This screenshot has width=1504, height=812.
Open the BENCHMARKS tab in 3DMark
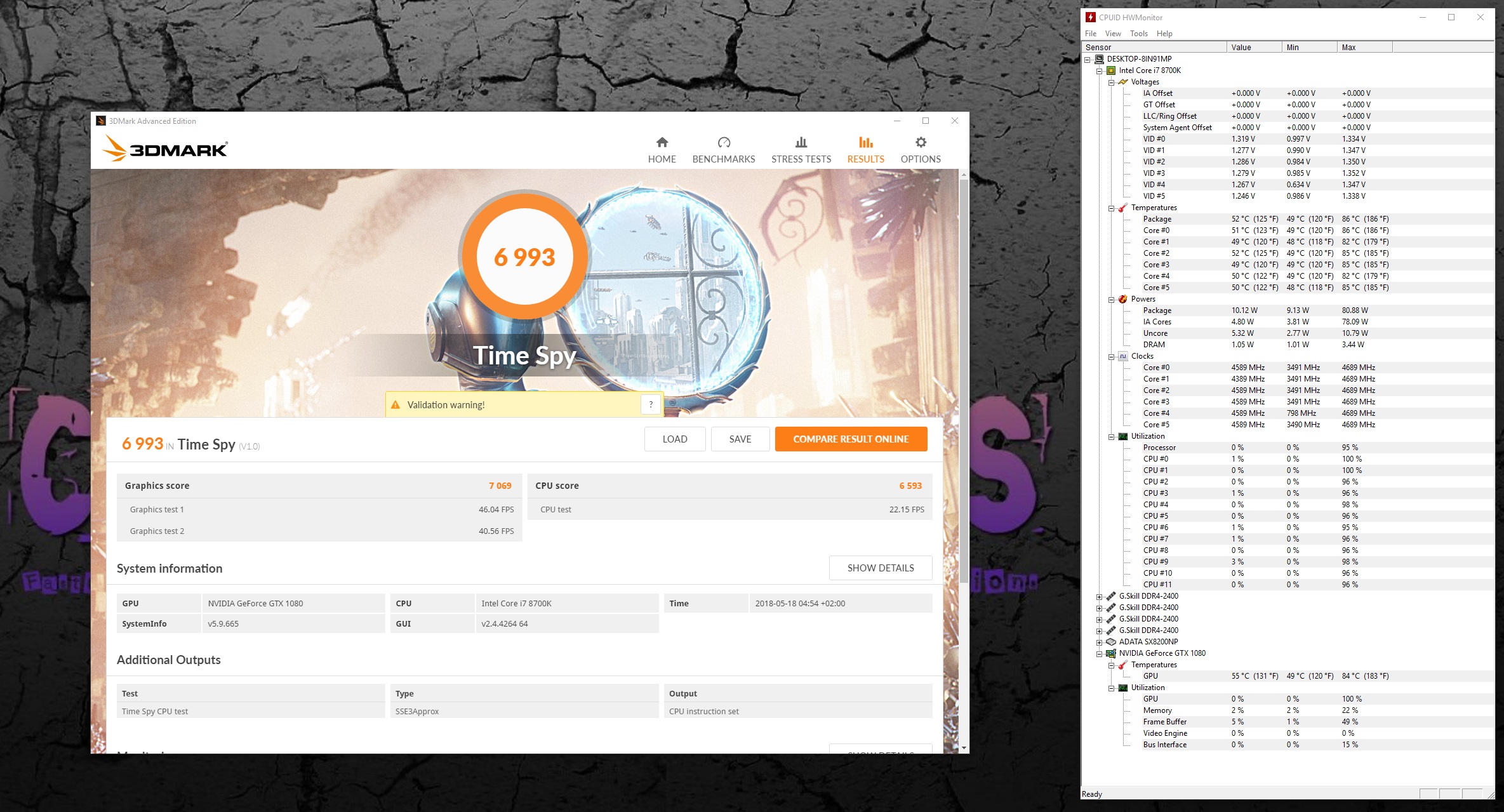click(x=723, y=150)
